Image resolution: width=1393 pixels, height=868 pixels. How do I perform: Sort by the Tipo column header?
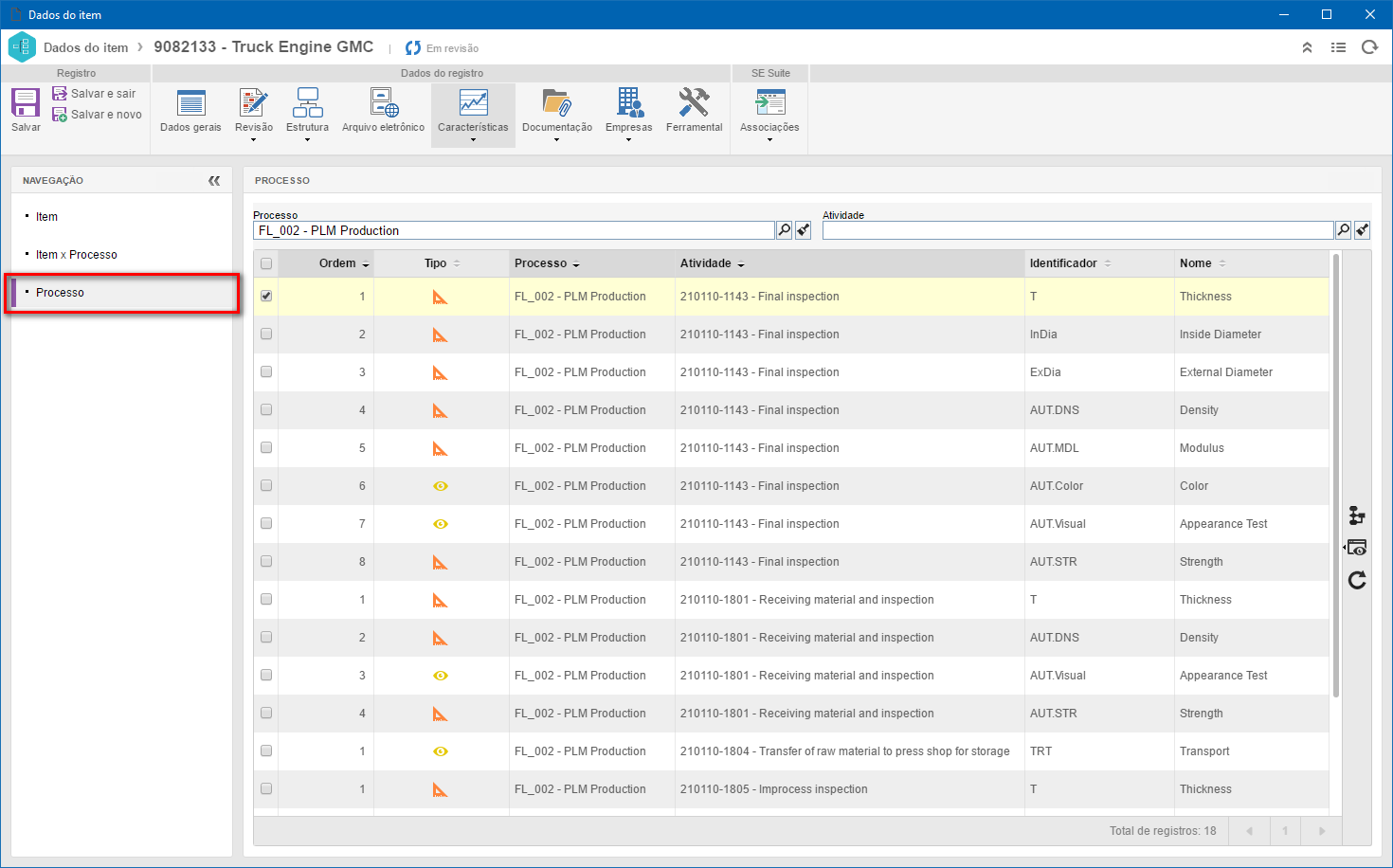click(x=442, y=263)
